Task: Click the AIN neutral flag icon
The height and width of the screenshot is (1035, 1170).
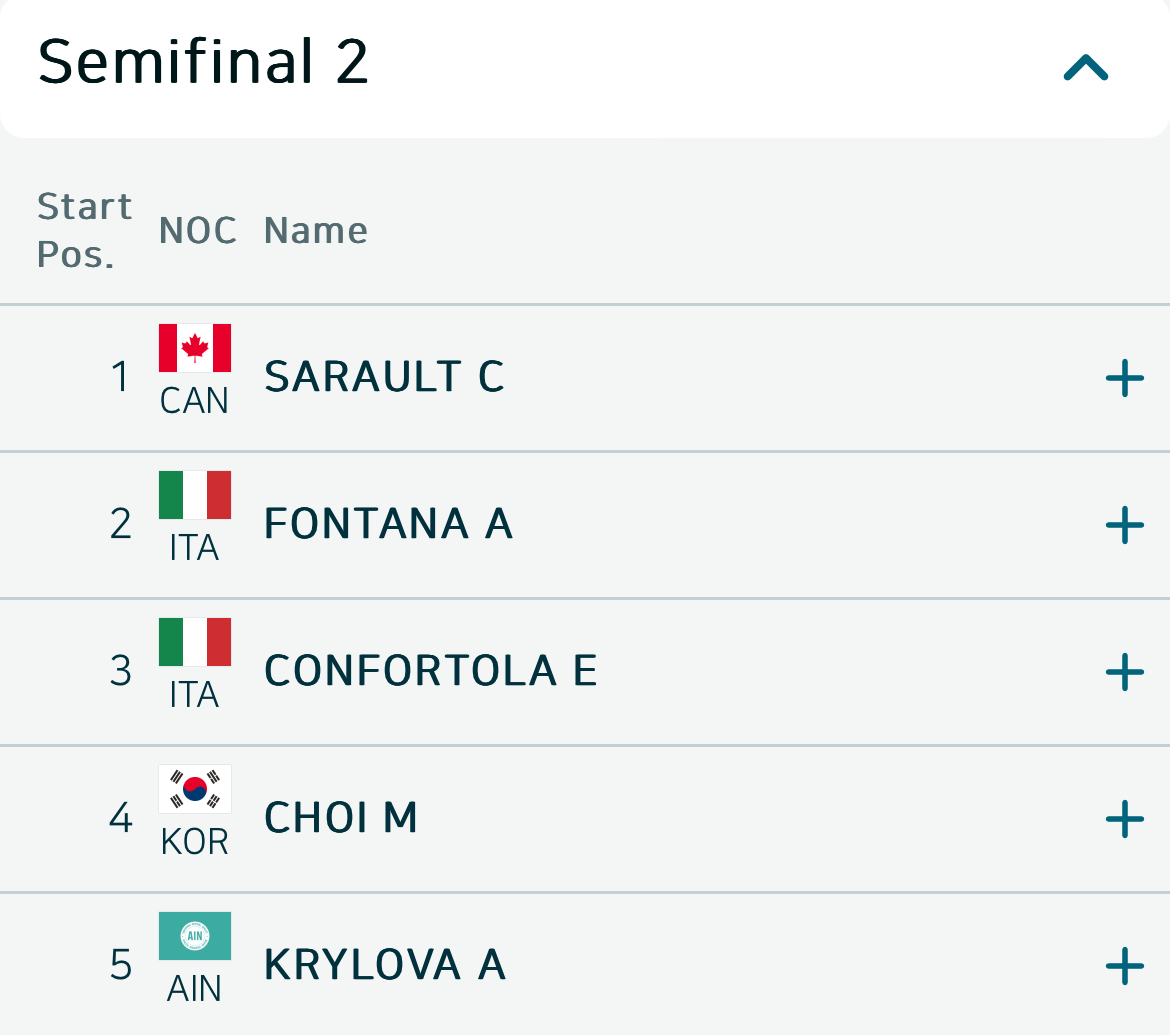Action: (x=195, y=936)
